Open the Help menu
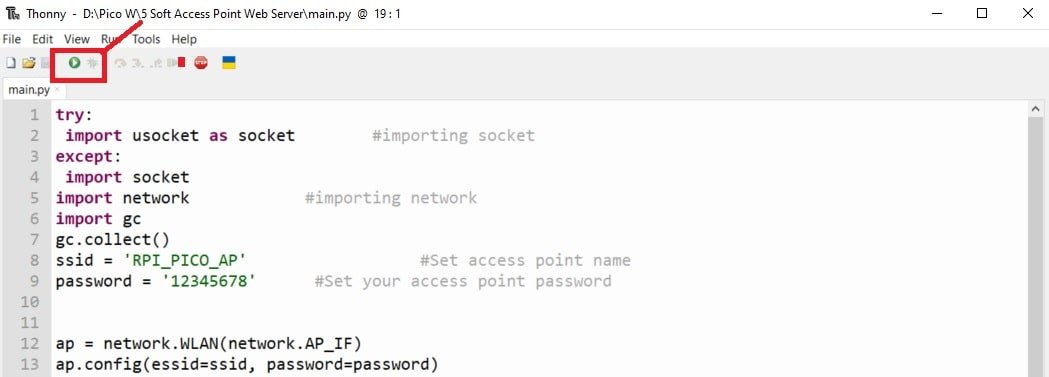Viewport: 1049px width, 377px height. [184, 39]
